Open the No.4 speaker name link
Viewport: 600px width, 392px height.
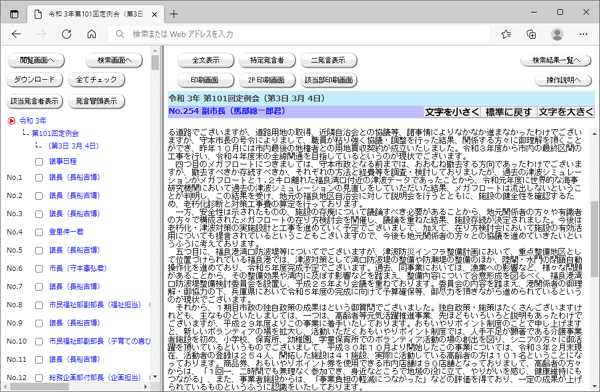66,232
